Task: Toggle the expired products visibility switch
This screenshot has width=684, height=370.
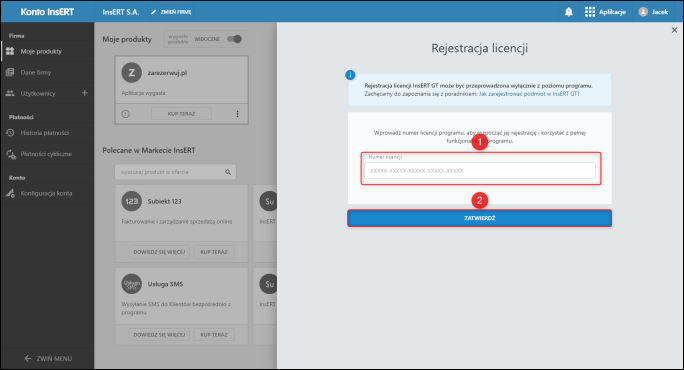Action: point(234,39)
